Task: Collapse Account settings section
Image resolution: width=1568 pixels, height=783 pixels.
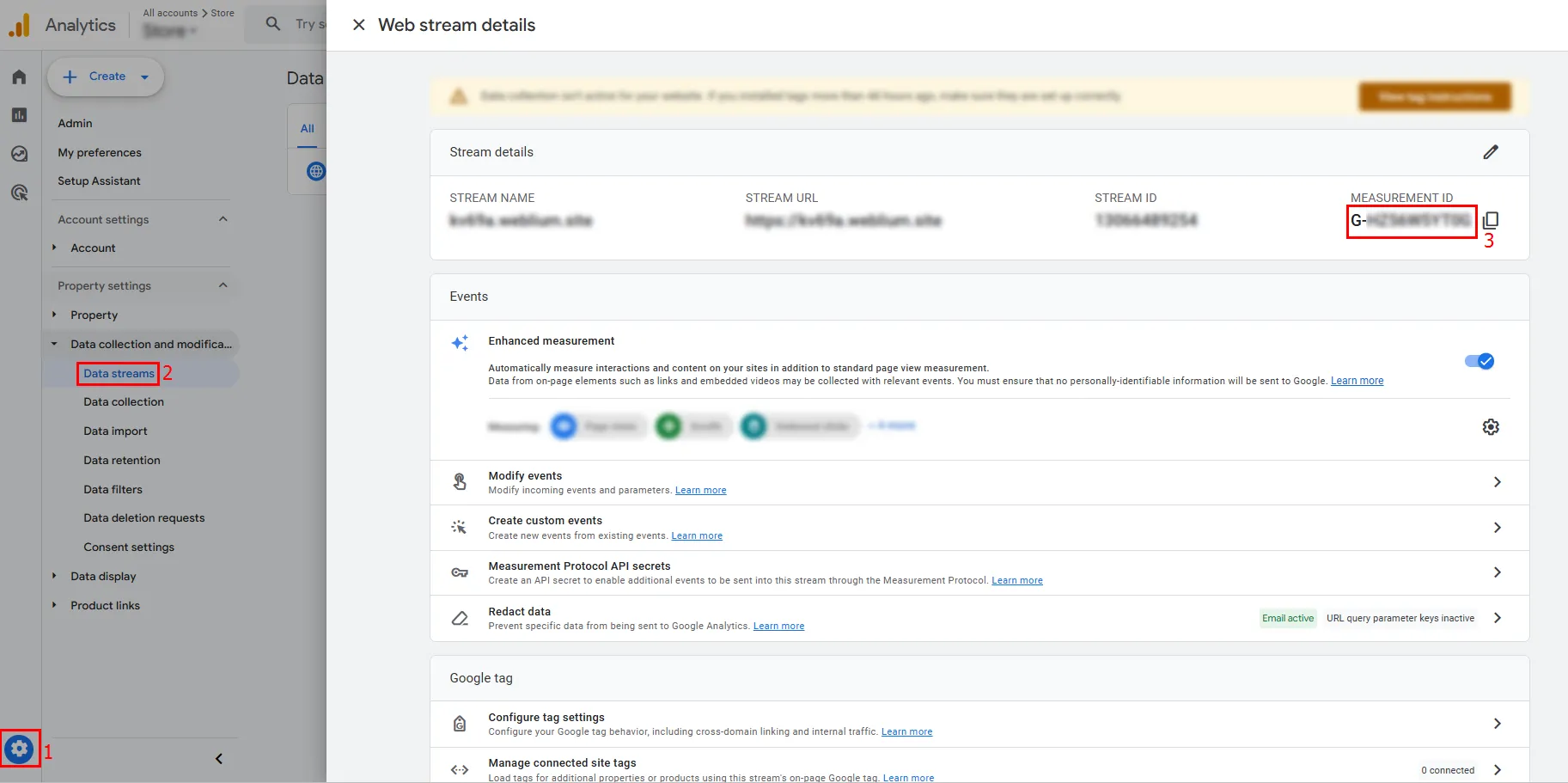Action: (x=223, y=219)
